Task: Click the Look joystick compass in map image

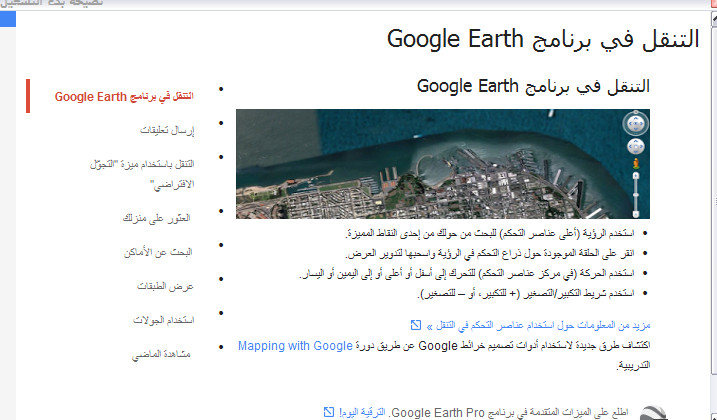Action: 635,124
